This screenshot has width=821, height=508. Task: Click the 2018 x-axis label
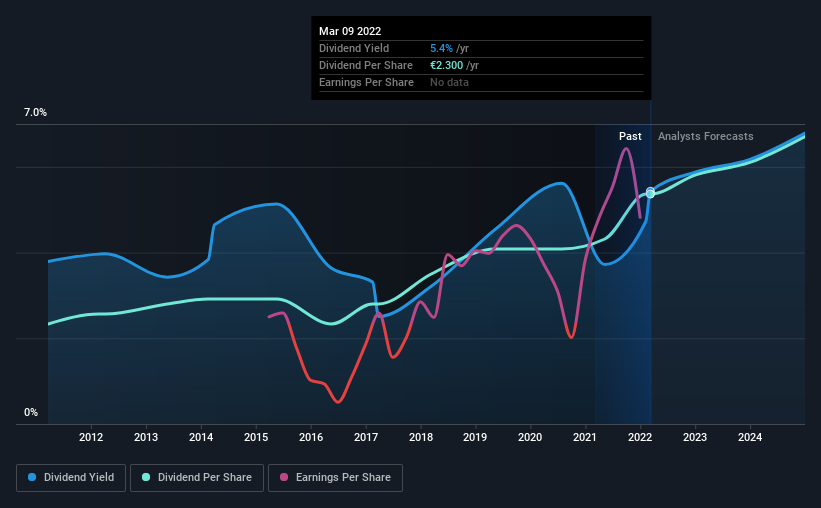click(x=421, y=437)
